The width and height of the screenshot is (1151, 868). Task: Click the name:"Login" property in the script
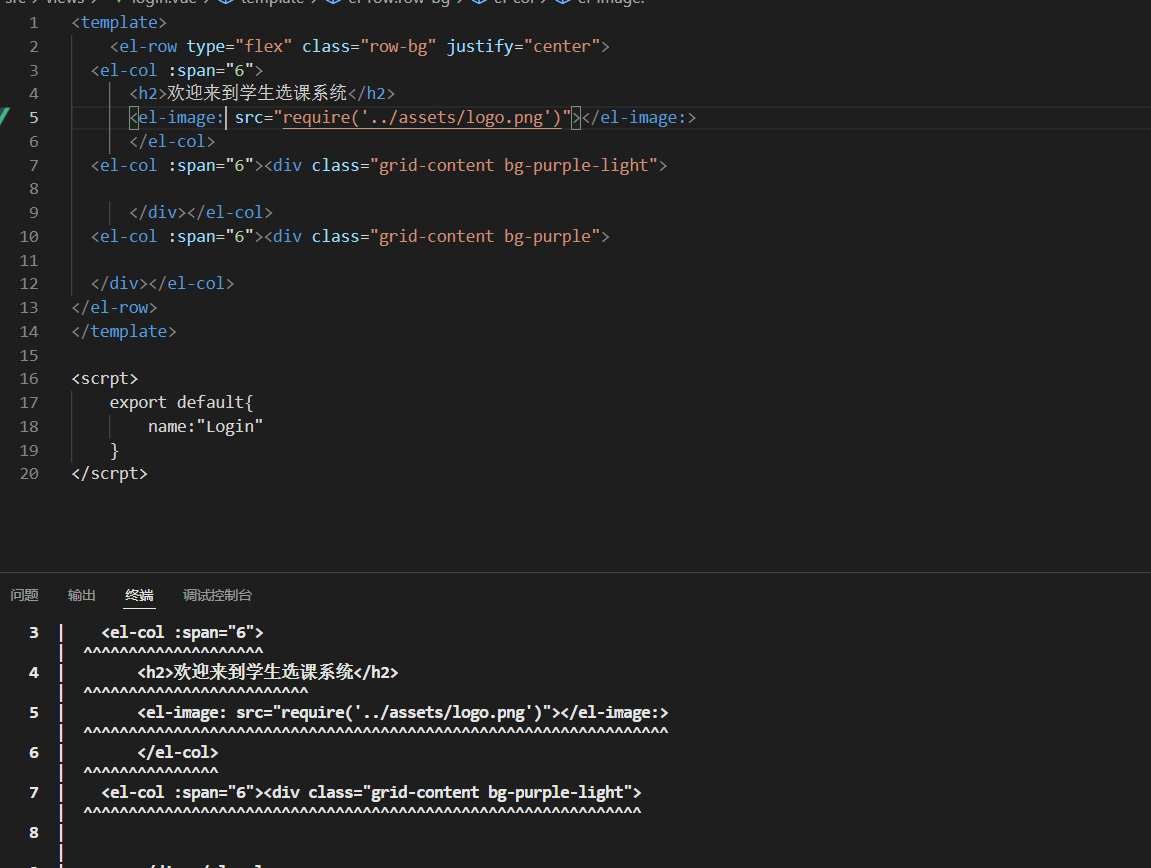(x=205, y=426)
